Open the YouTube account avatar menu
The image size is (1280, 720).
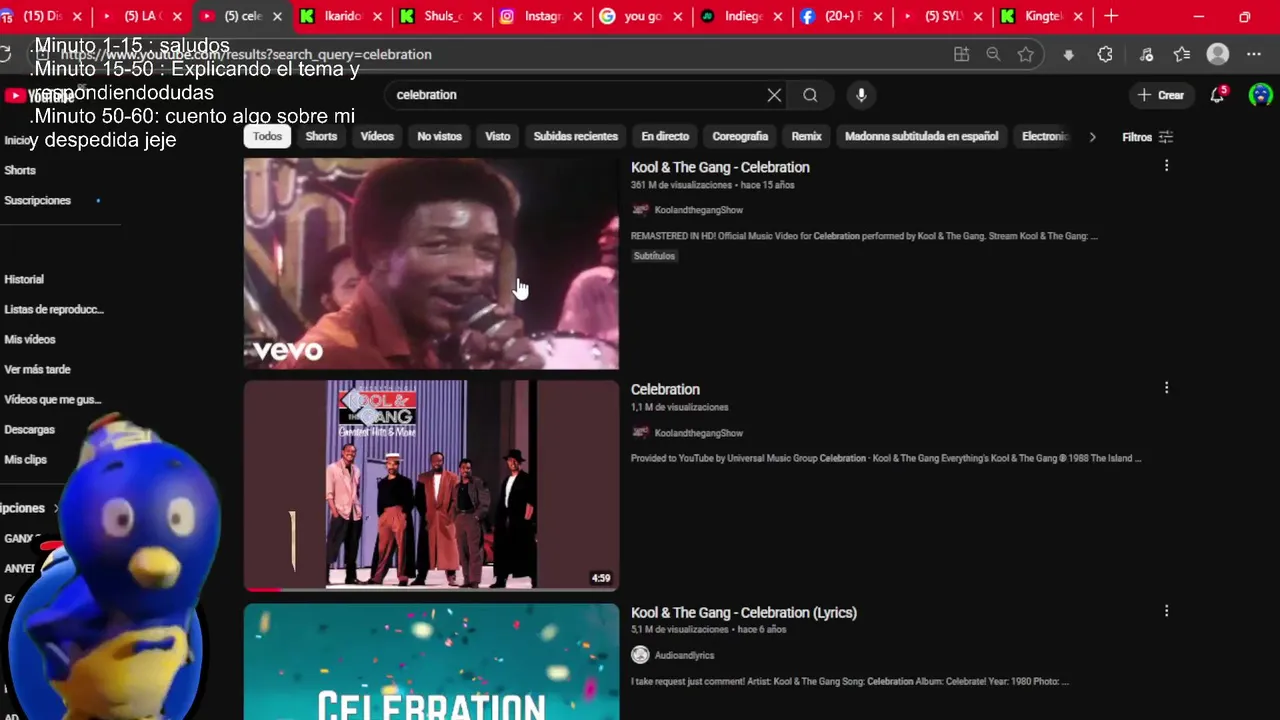pos(1260,95)
